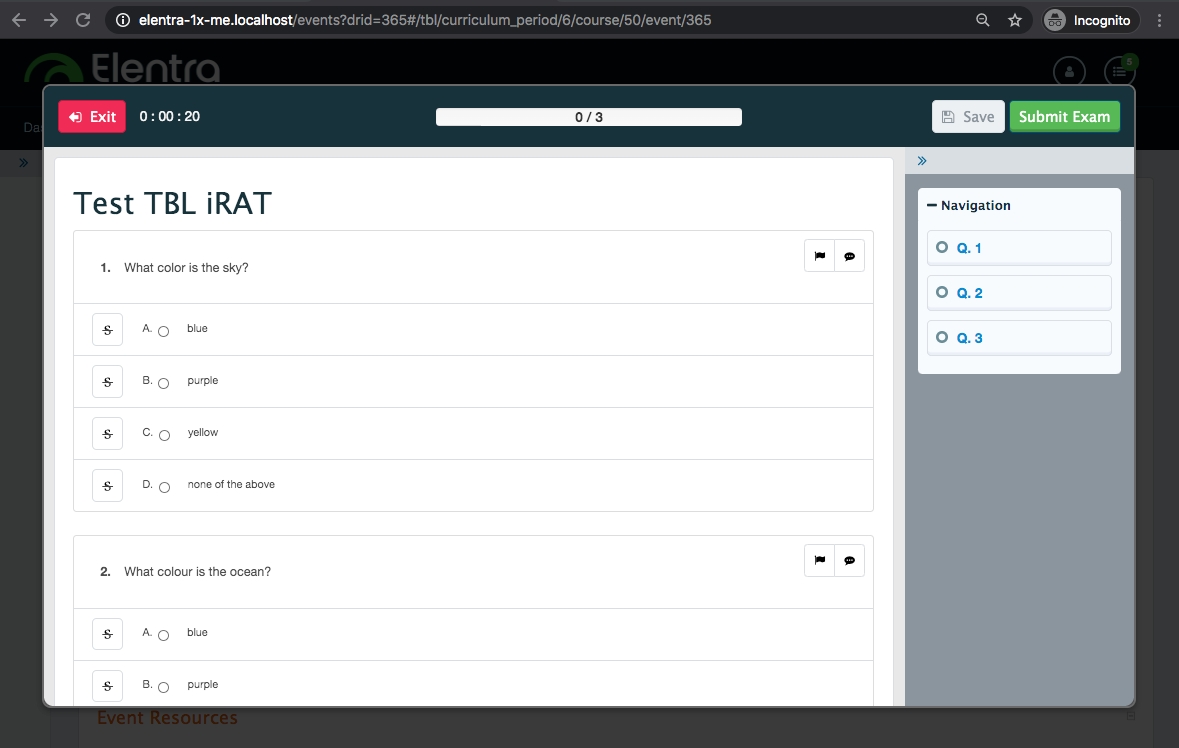Flag question 1 with the flag icon
The height and width of the screenshot is (748, 1179).
click(819, 256)
